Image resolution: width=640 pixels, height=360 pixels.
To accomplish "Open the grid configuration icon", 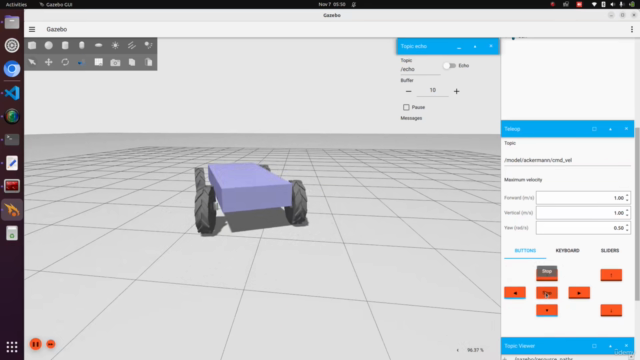I will pos(98,62).
